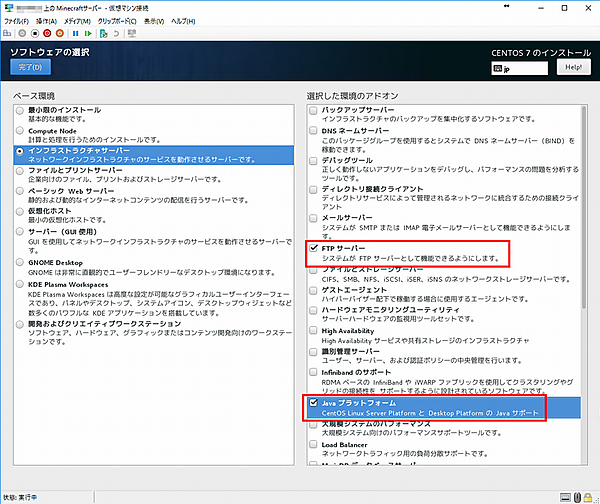Click the red Shut Down icon
The height and width of the screenshot is (504, 600).
47,32
